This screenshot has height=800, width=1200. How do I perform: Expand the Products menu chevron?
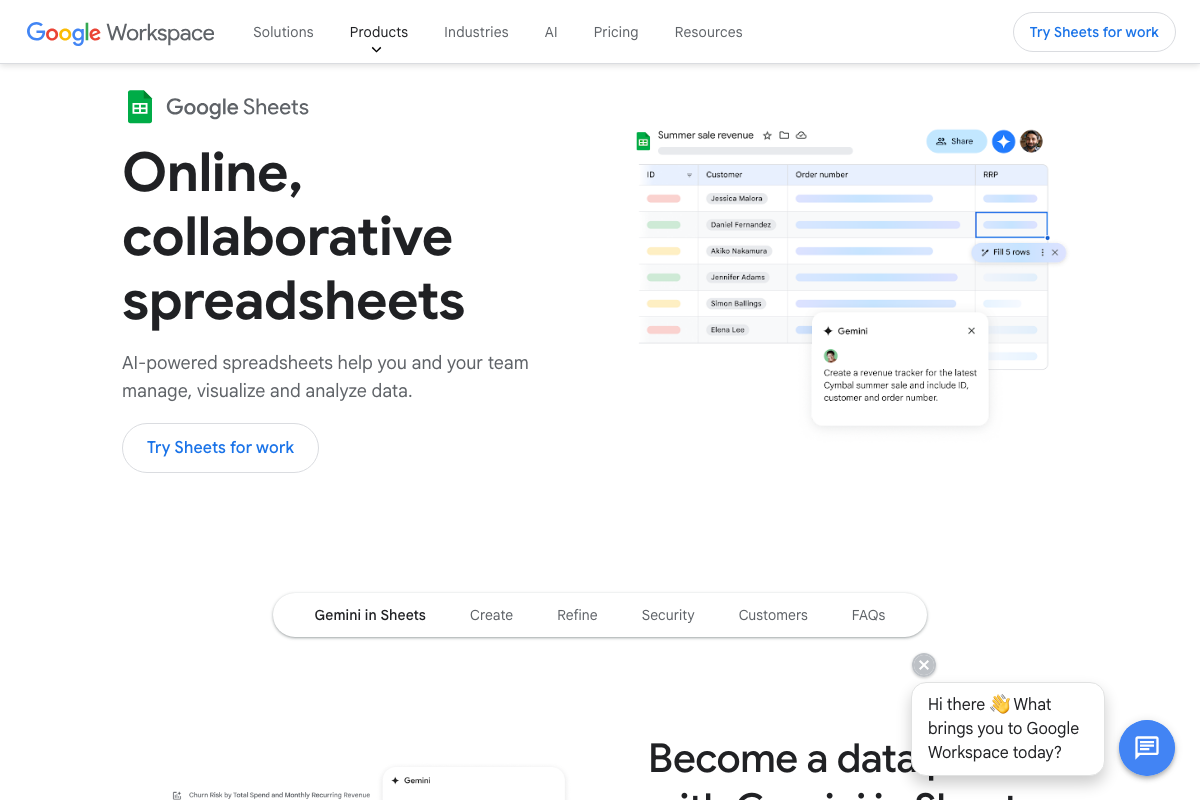376,50
